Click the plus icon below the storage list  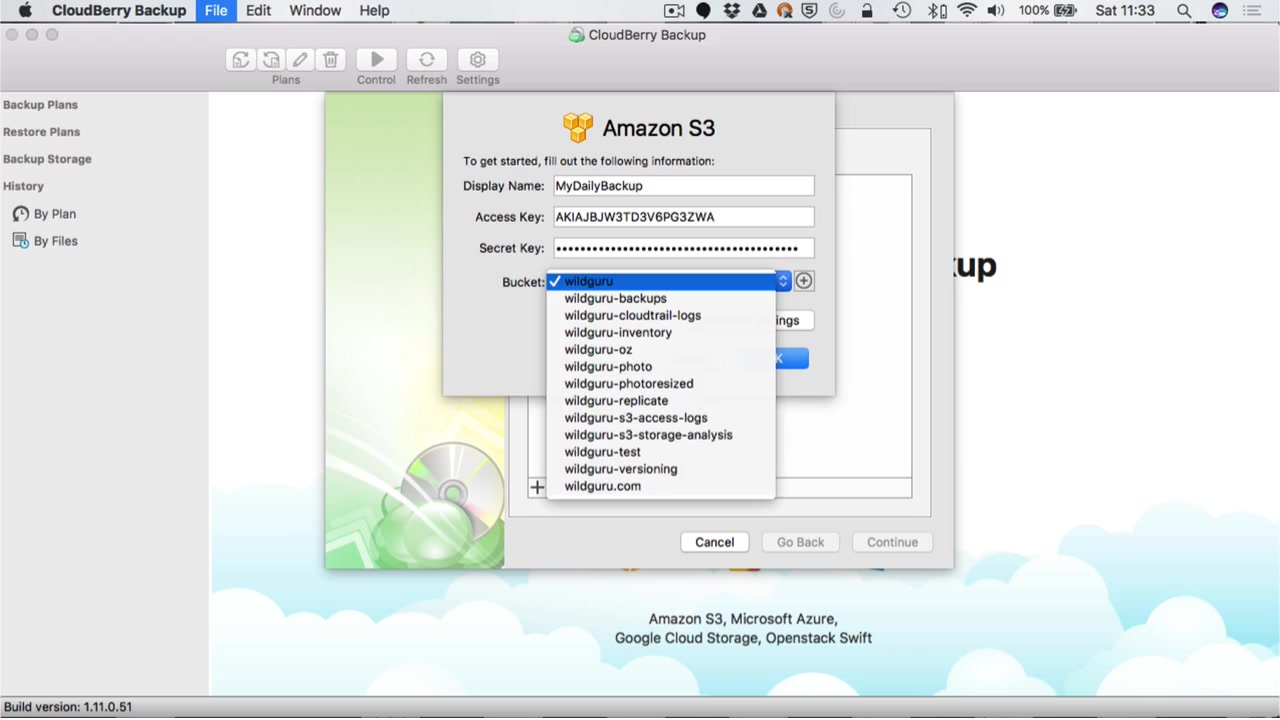(x=537, y=487)
